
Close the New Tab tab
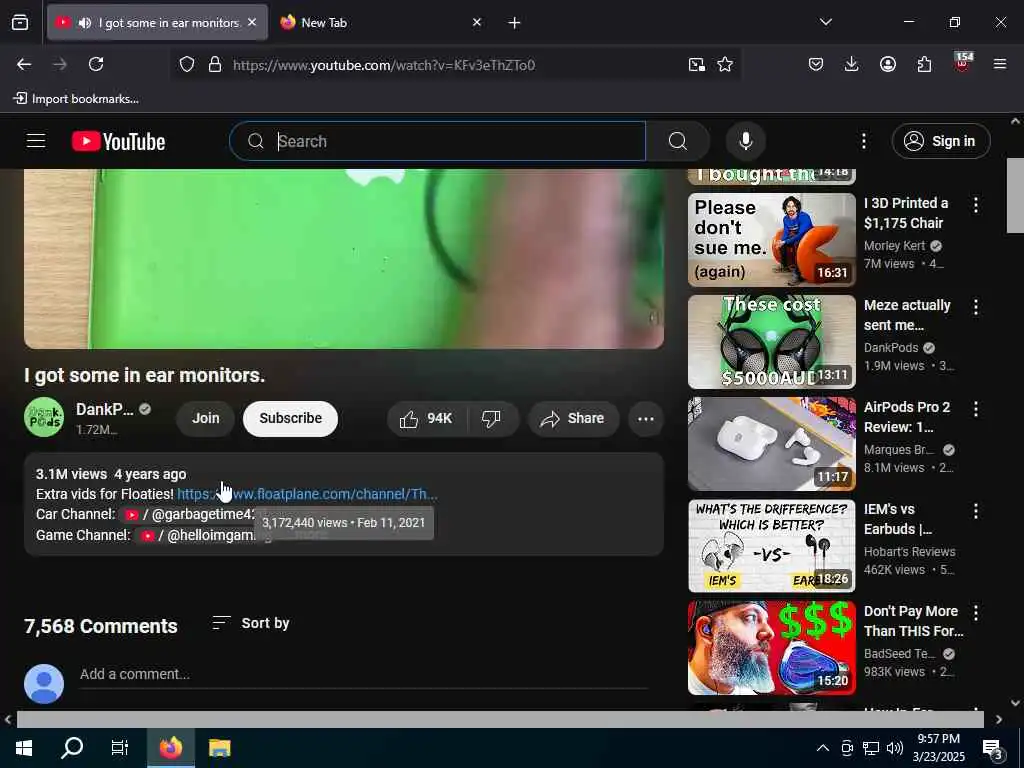tap(477, 22)
